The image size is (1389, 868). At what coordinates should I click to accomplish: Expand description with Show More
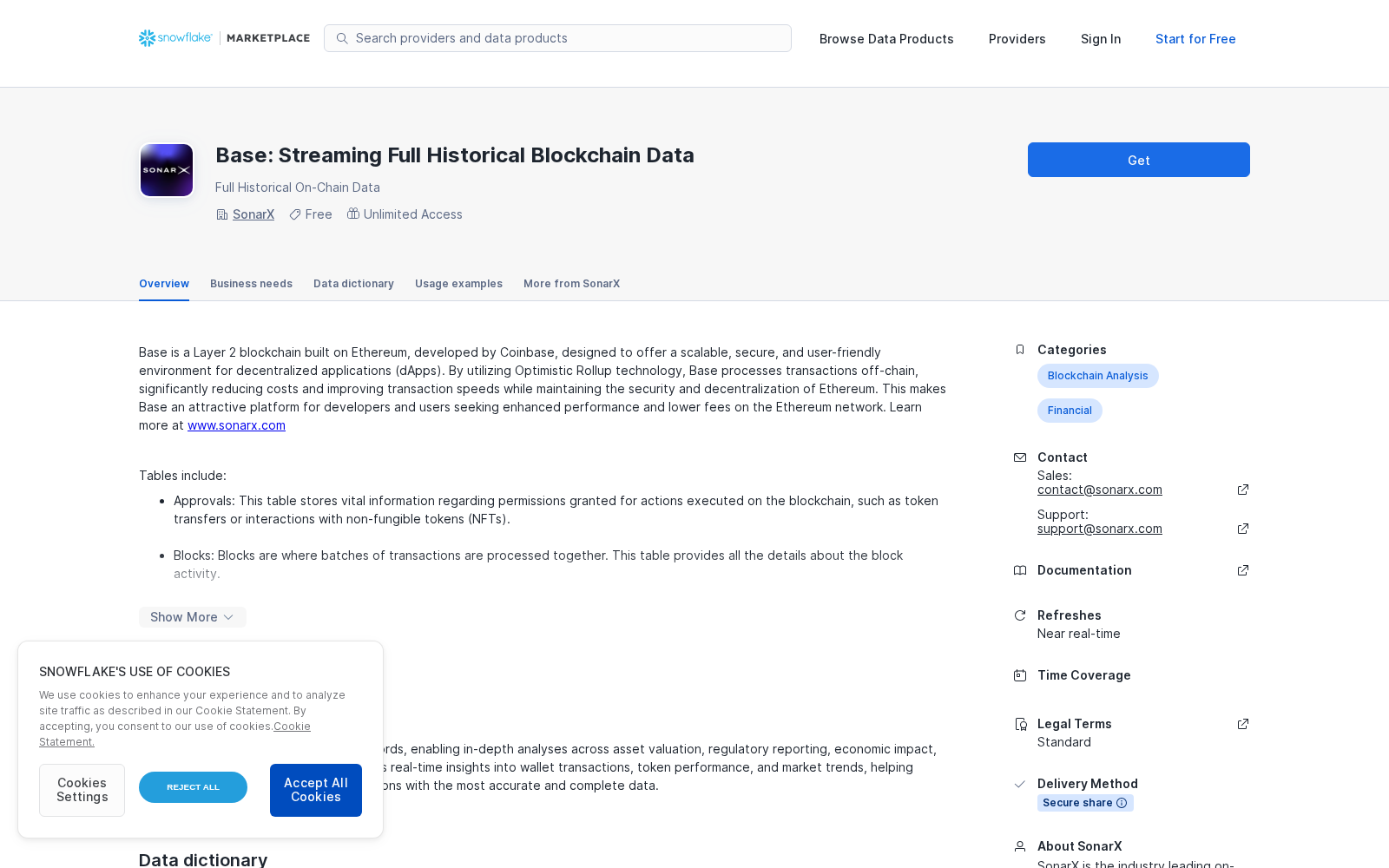193,617
